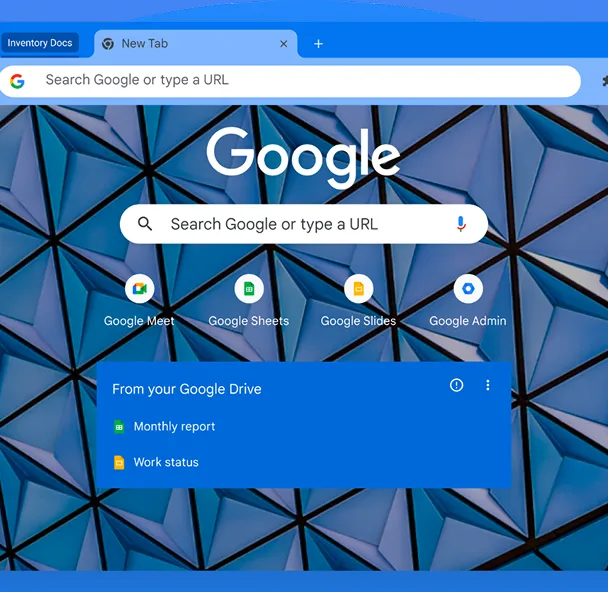Click the Chrome icon on New Tab
608x592 pixels.
108,44
